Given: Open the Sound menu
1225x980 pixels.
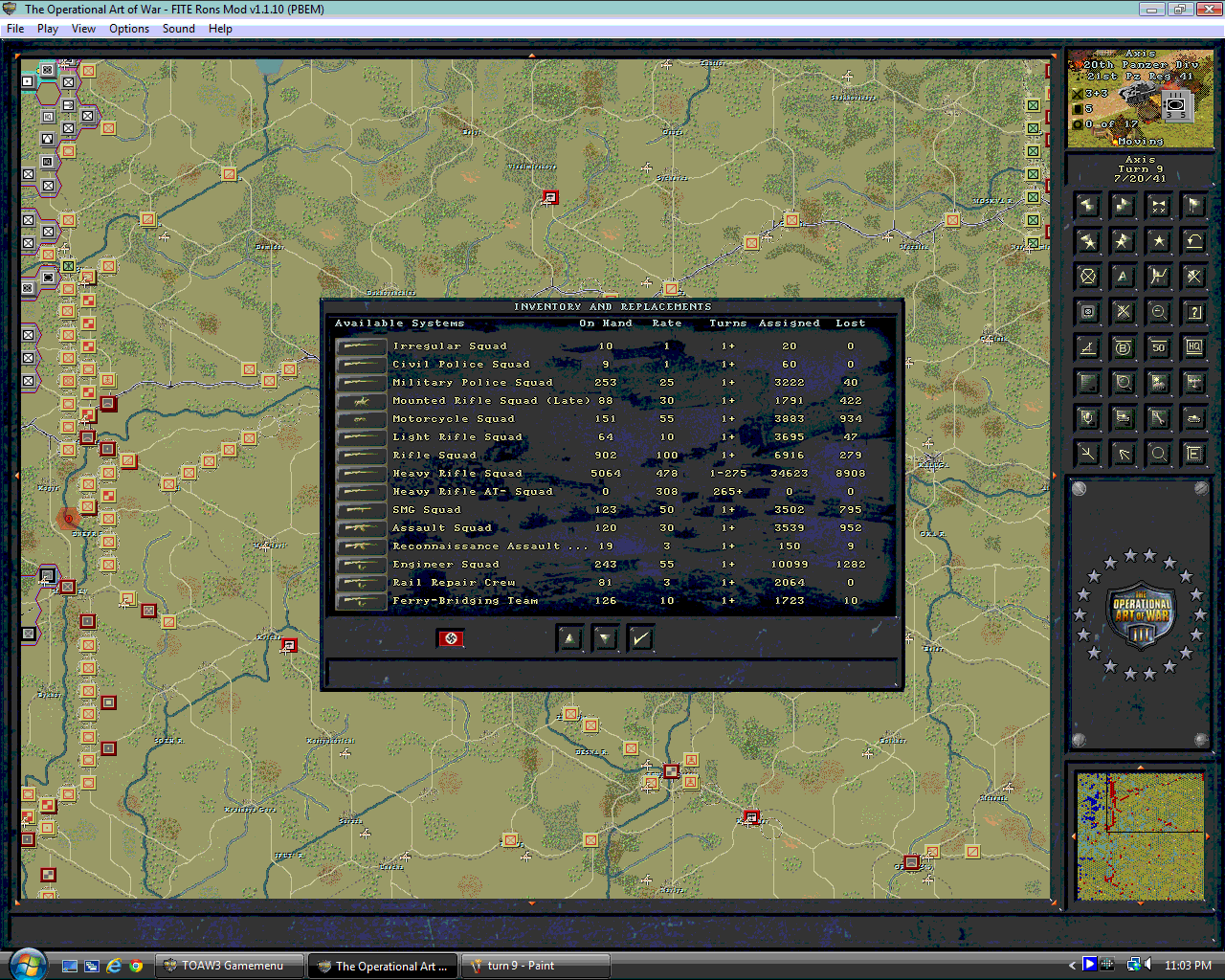Looking at the screenshot, I should 179,29.
